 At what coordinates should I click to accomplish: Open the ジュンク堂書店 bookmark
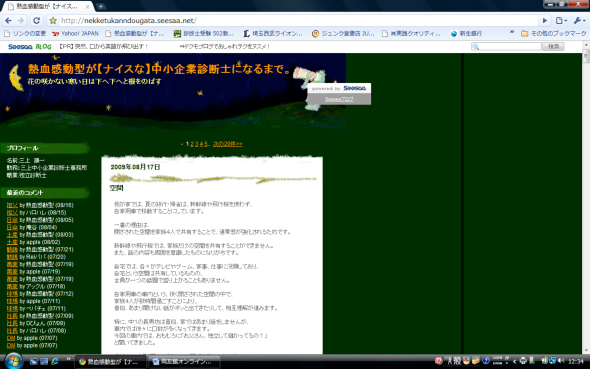tap(343, 33)
